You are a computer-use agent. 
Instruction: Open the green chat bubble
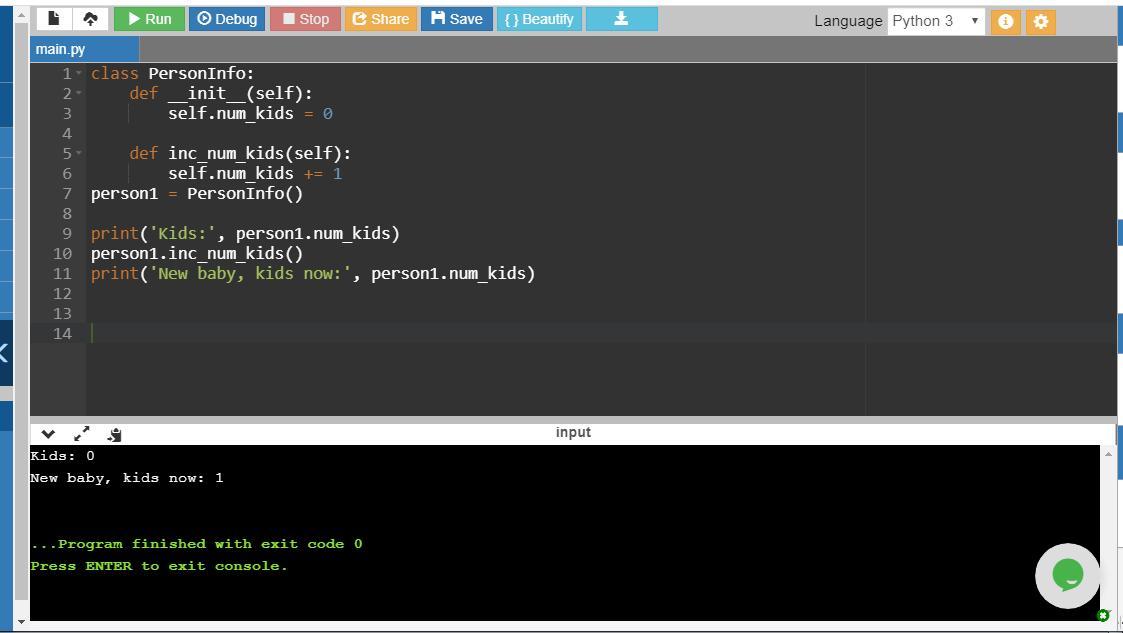(1067, 576)
